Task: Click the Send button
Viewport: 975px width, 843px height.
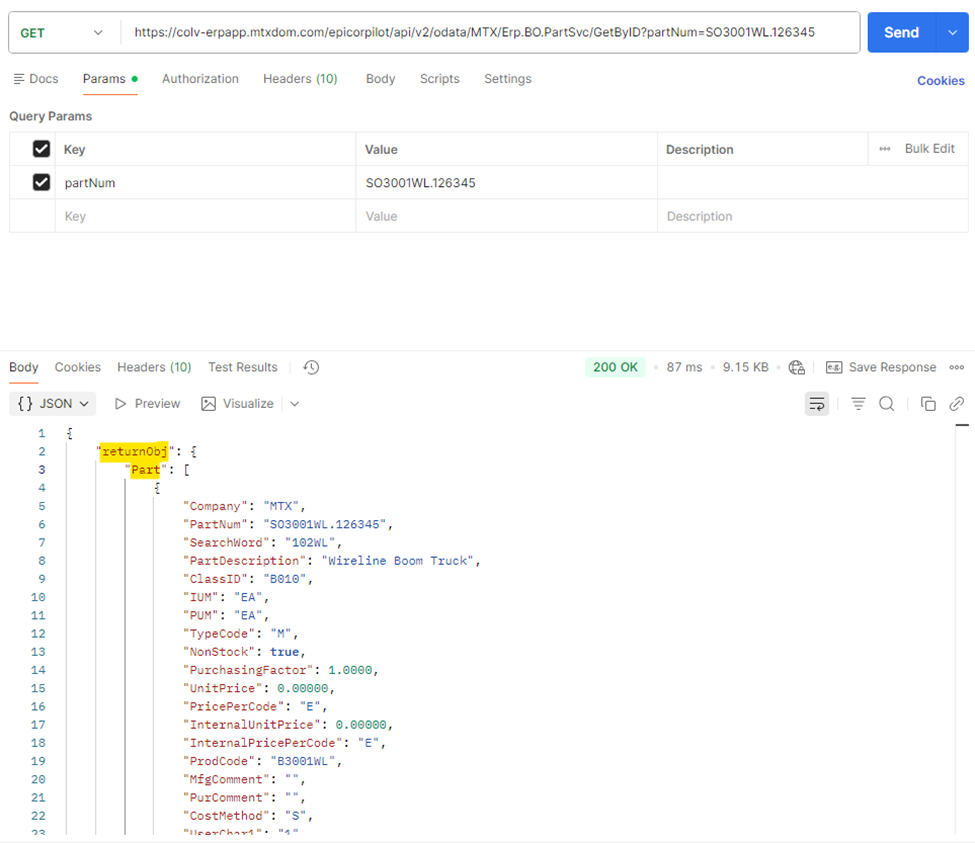Action: (901, 33)
